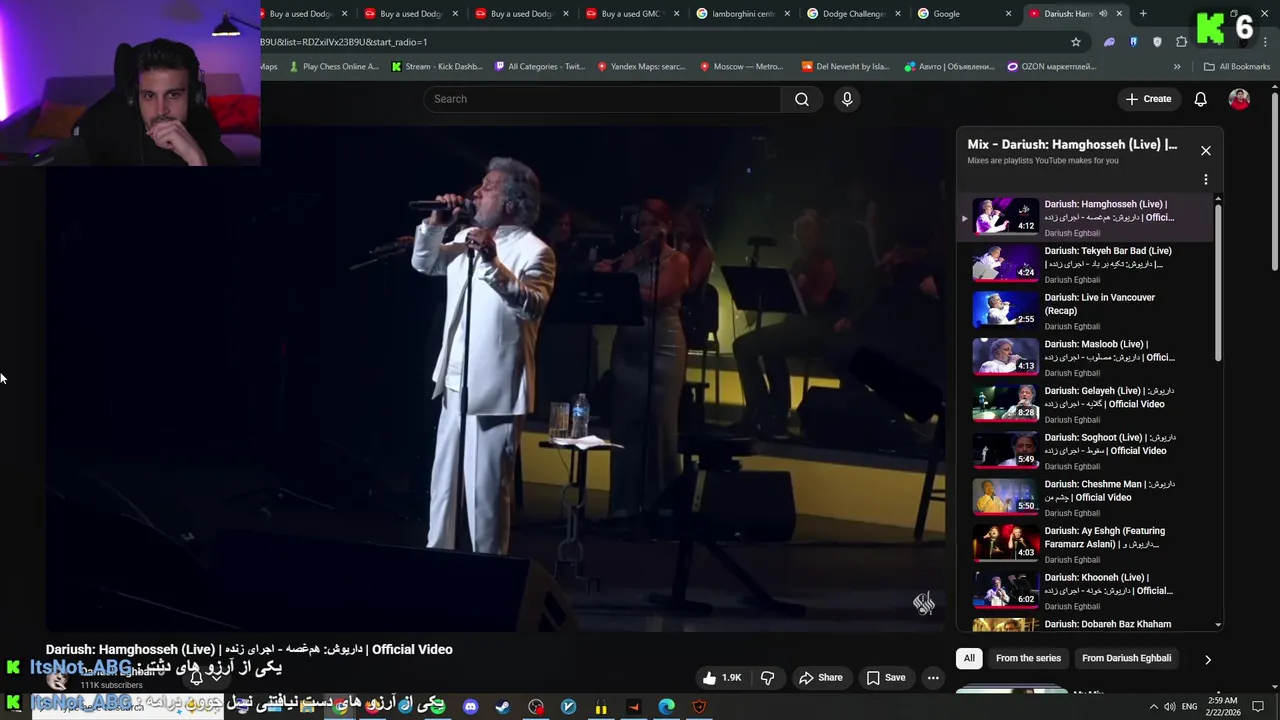Open the Moscow Metro bookmark
Screen dimensions: 1280x720
click(741, 67)
